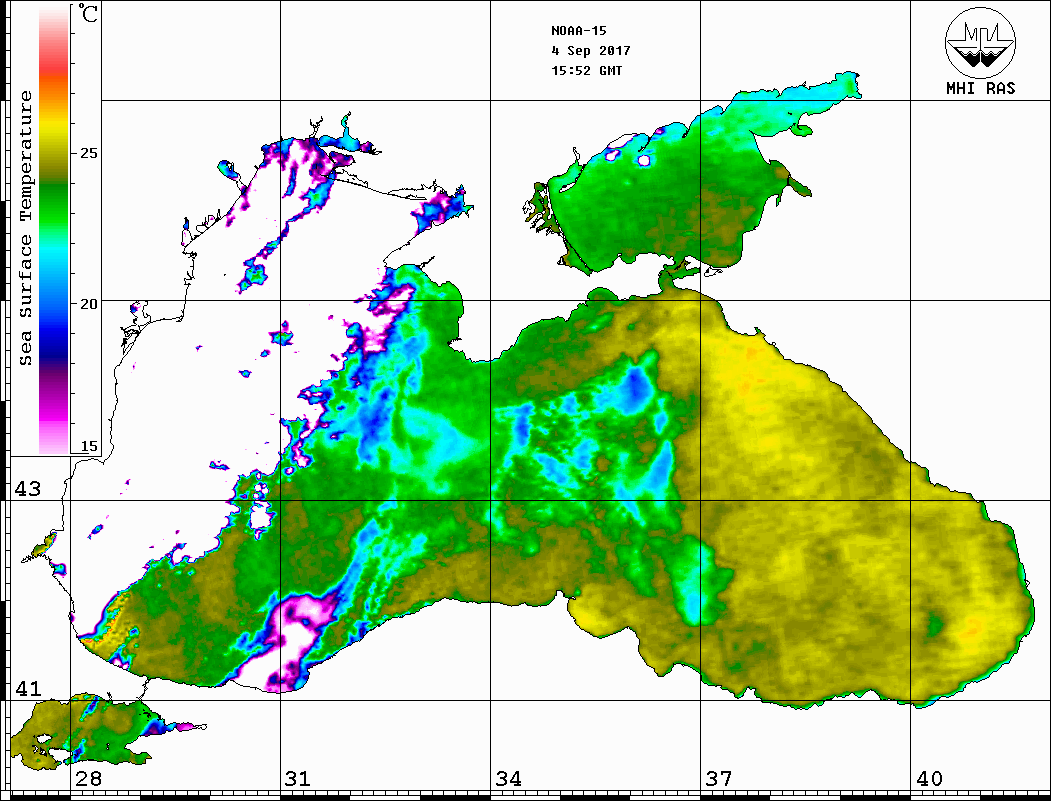Click the MHI RAS logo emblem
Screen dimensions: 1051x801
click(x=980, y=43)
